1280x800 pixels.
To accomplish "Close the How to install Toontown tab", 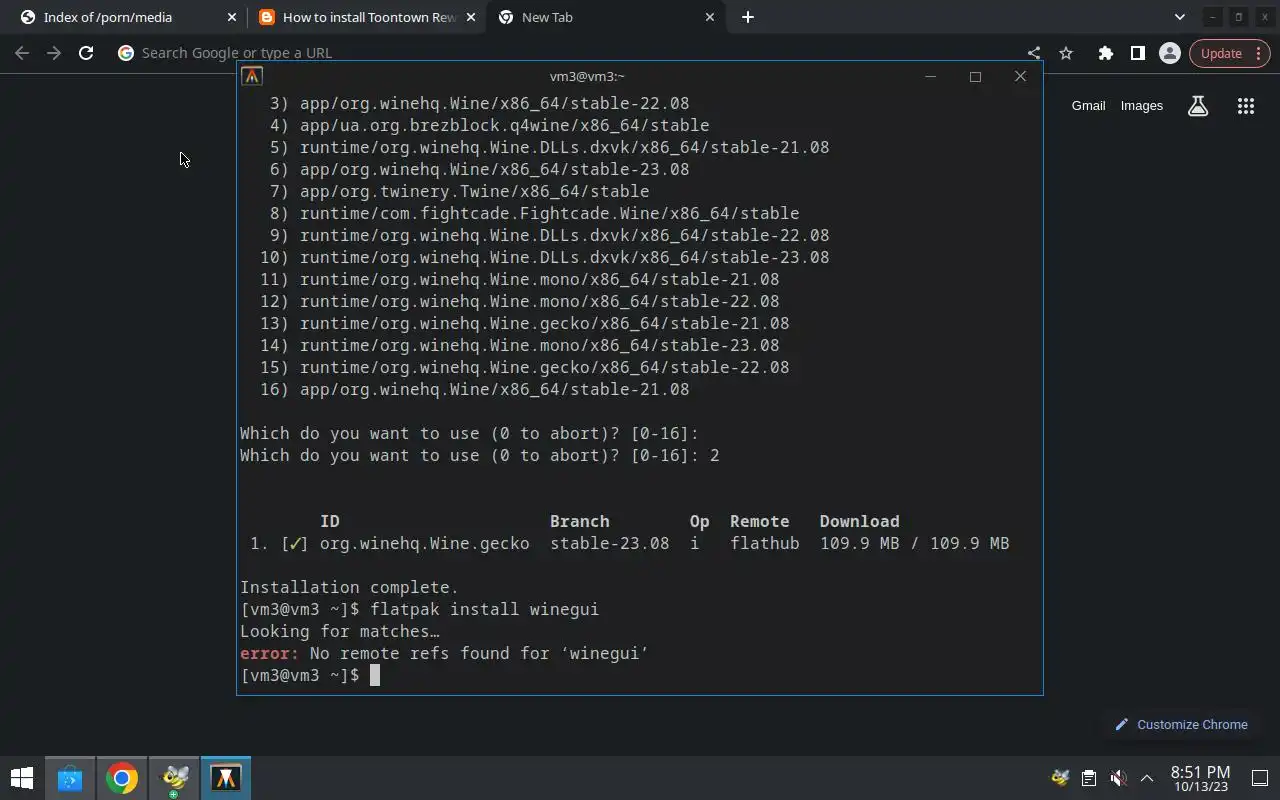I will tap(471, 17).
